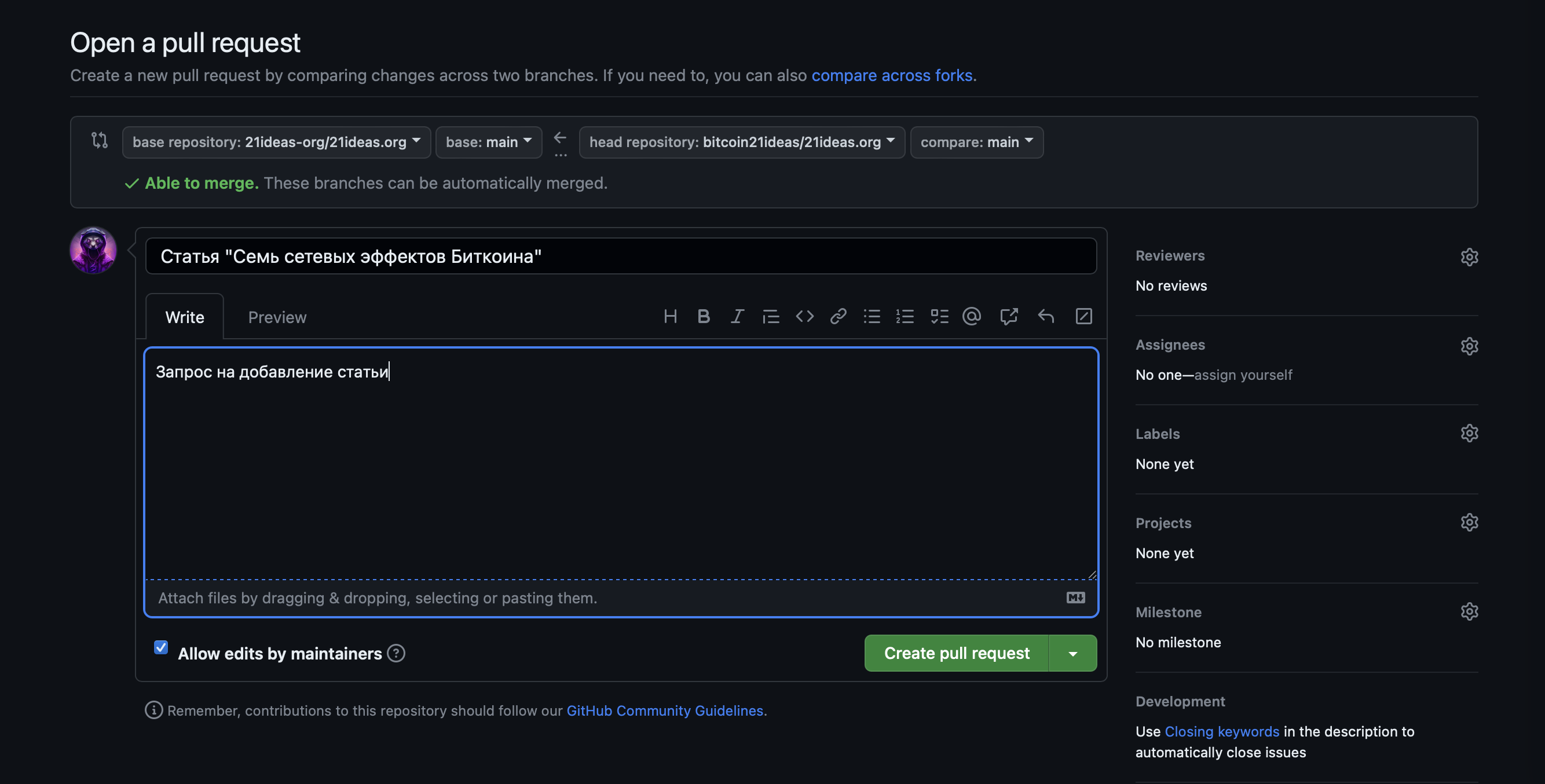
Task: Open the base repository dropdown
Action: pos(276,142)
